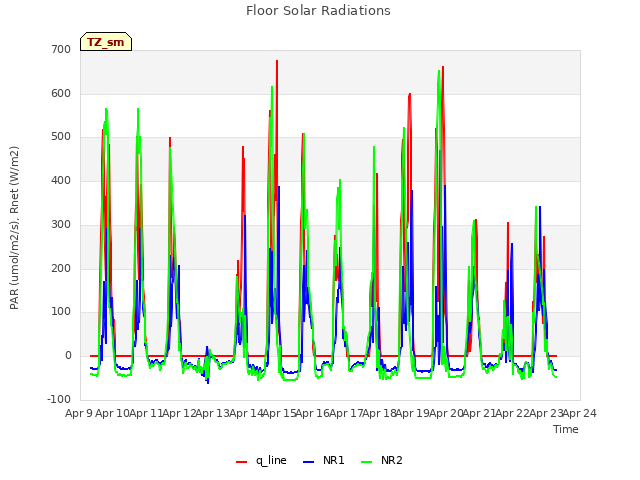
Task: Select the q_line legend label
Action: pos(271,460)
